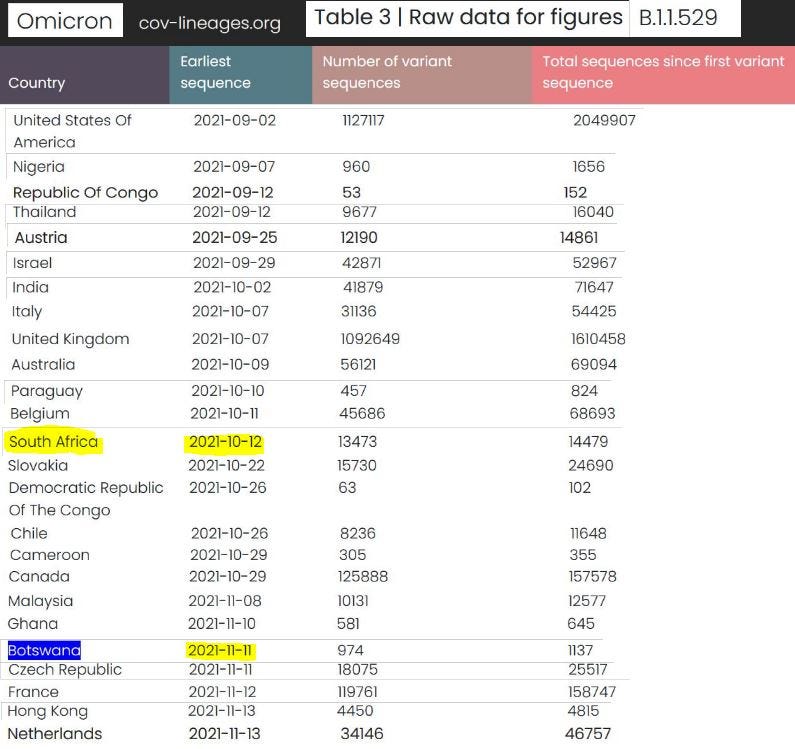The height and width of the screenshot is (749, 795).
Task: Select the Chile country cell
Action: click(x=29, y=533)
